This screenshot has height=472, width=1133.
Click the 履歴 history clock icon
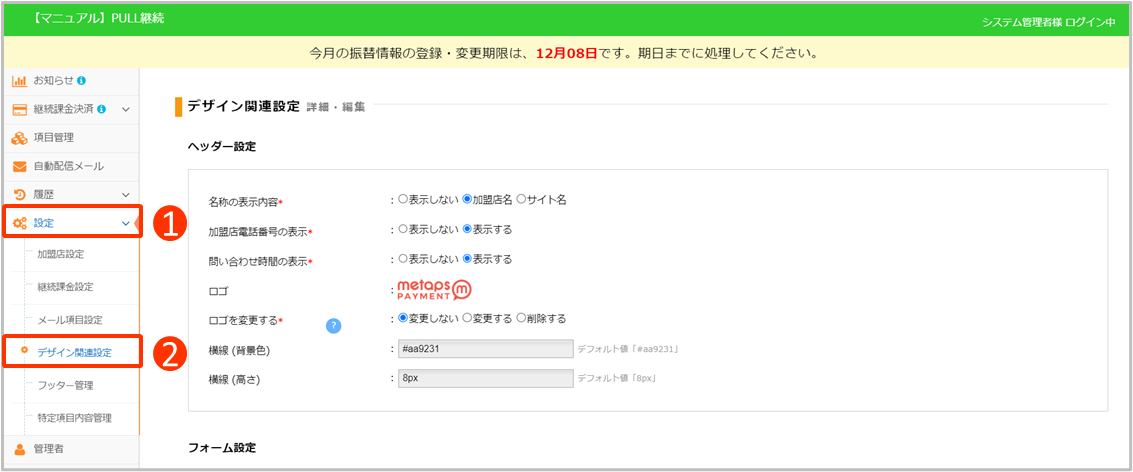[x=20, y=194]
